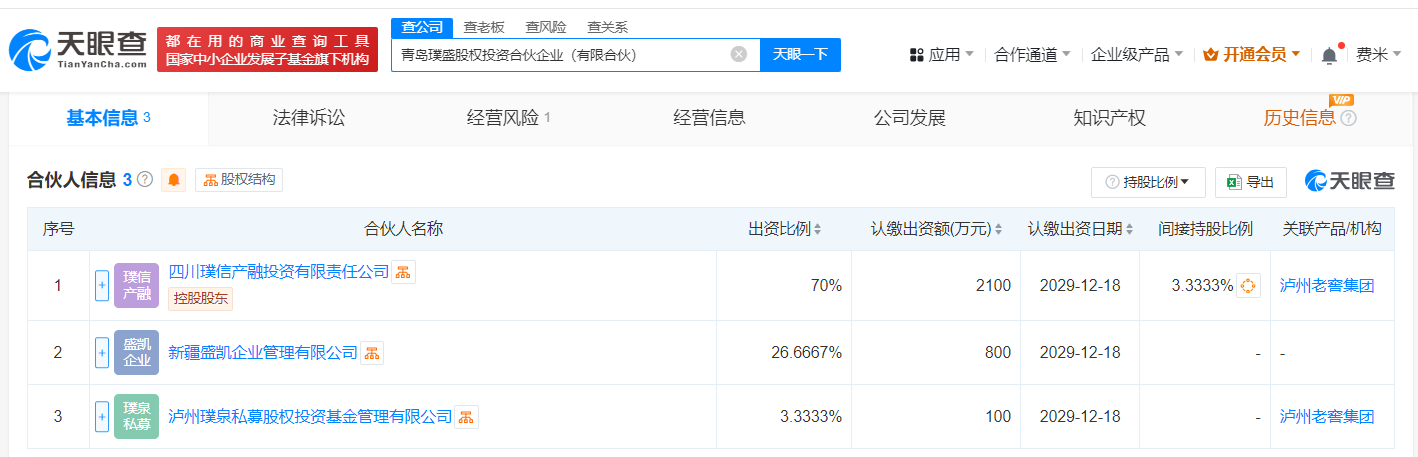
Task: Open 四川璞信产融投资有限责任公司 company link
Action: pos(278,271)
